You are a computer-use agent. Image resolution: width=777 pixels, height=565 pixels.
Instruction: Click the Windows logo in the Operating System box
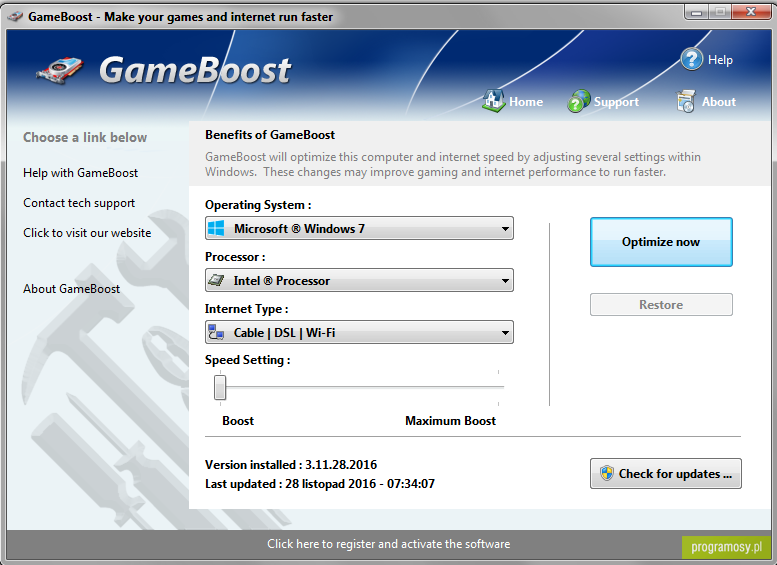point(216,228)
